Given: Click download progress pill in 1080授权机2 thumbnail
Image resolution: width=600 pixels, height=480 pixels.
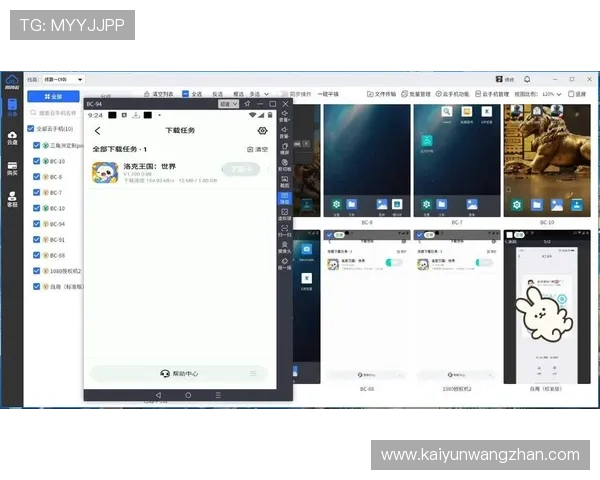Looking at the screenshot, I should (x=484, y=263).
